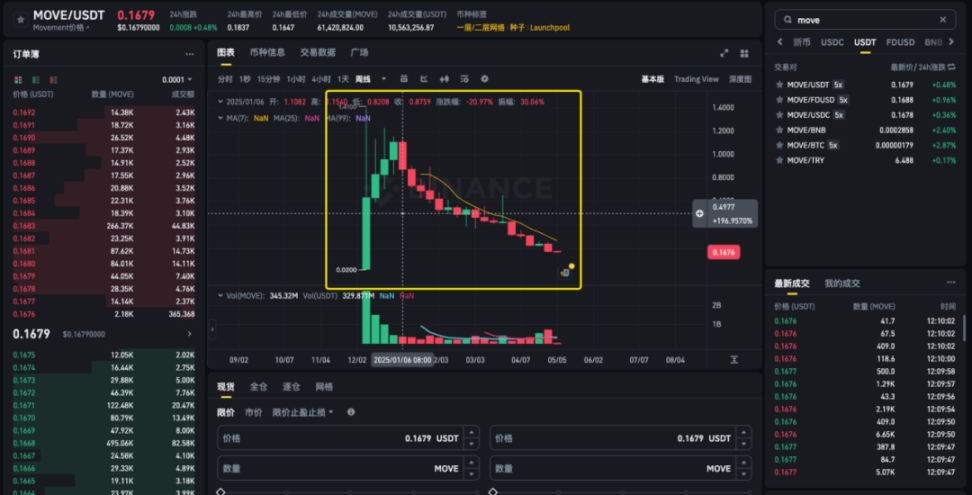The height and width of the screenshot is (495, 972).
Task: Open the 限价止盈止损 order type dropdown
Action: [x=303, y=412]
